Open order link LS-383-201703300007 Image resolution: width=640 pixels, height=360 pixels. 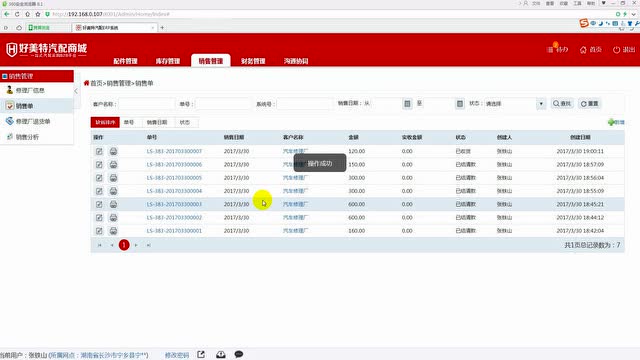174,151
